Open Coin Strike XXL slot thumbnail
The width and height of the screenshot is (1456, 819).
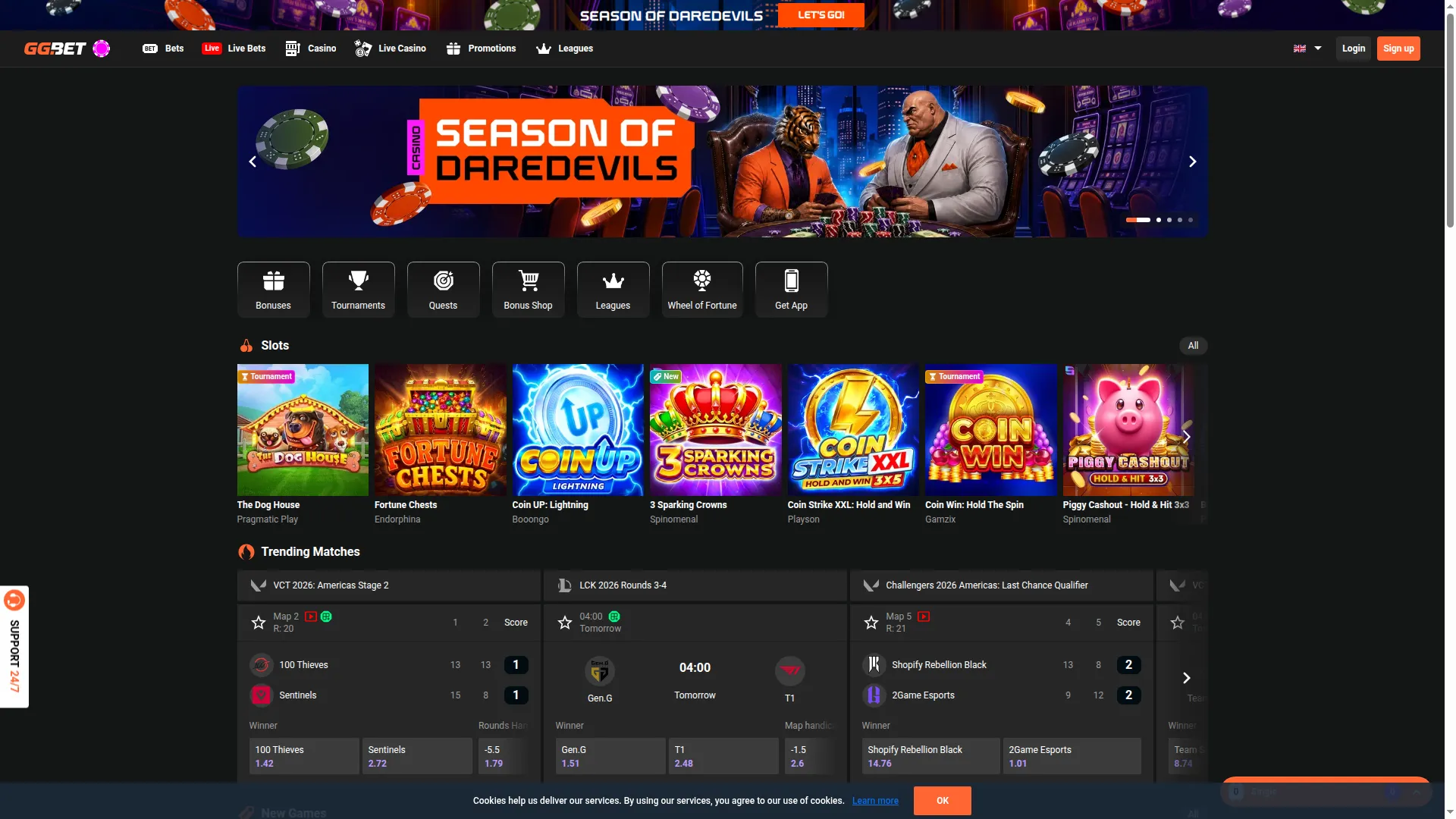tap(853, 430)
